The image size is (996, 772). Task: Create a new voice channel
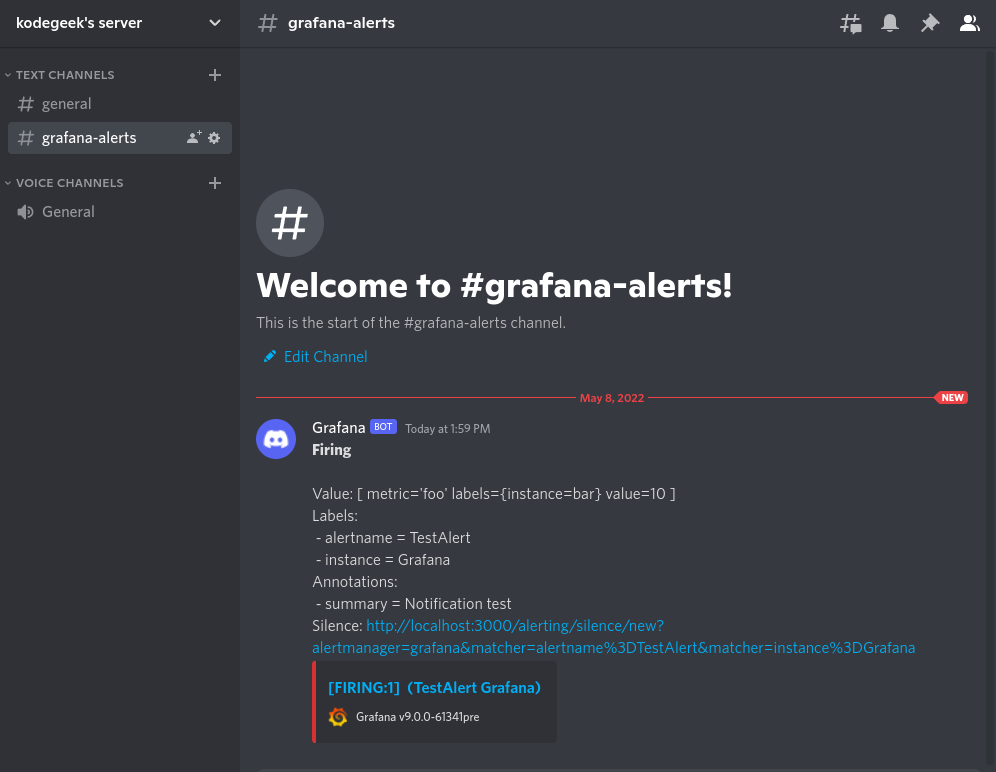214,183
